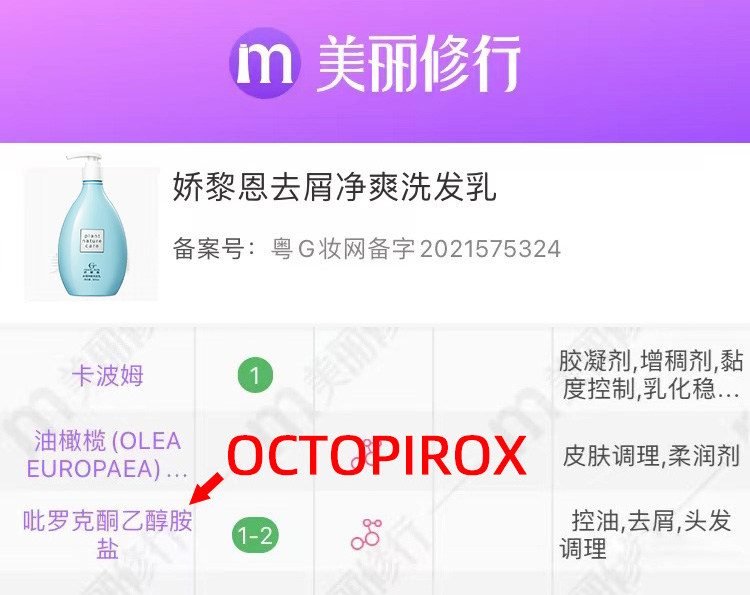Expand truncated usage text 胶凝剂,增稠剂,黏度控制
750x595 pixels.
tap(651, 375)
